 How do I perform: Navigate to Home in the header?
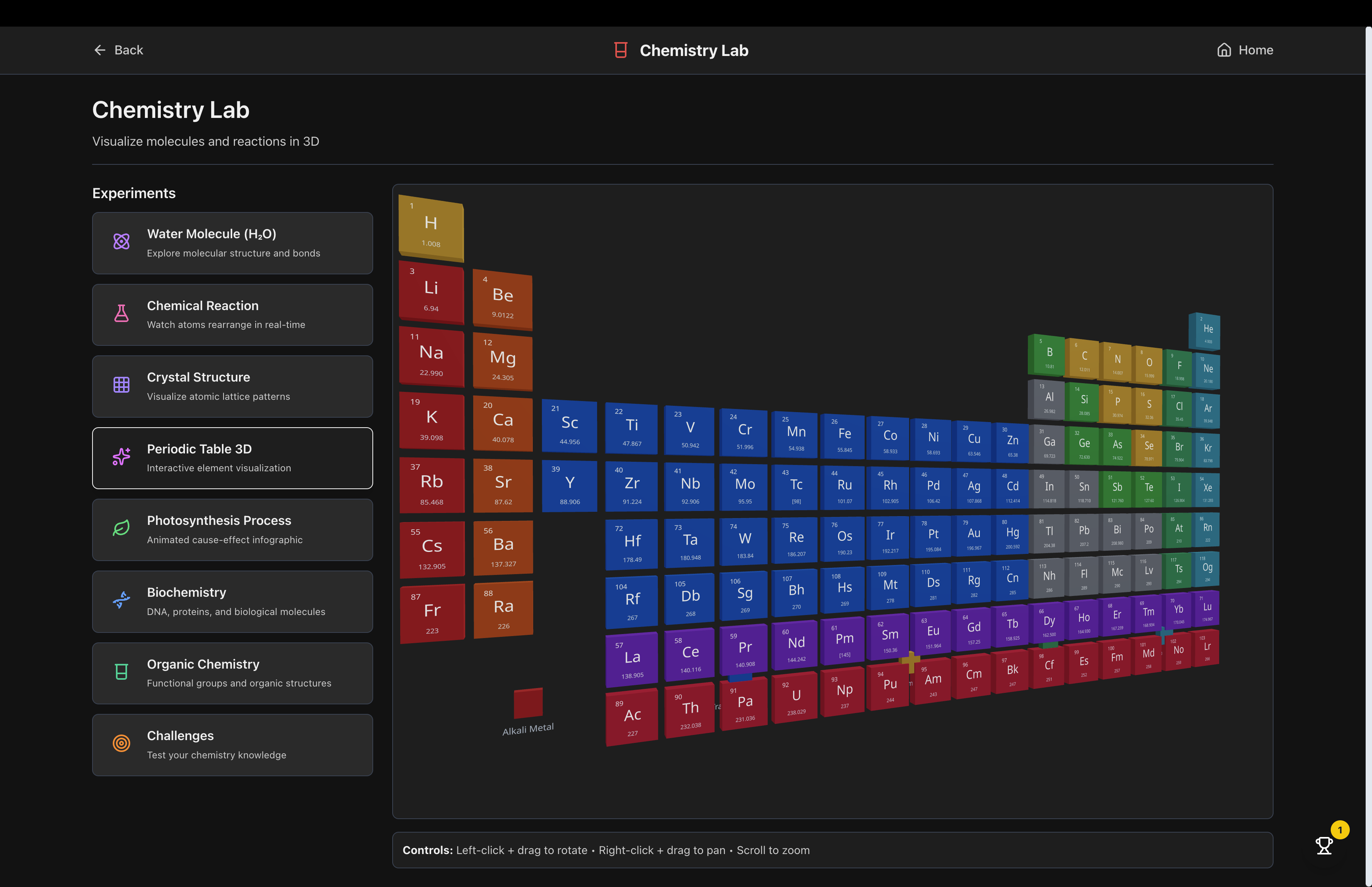[1245, 50]
